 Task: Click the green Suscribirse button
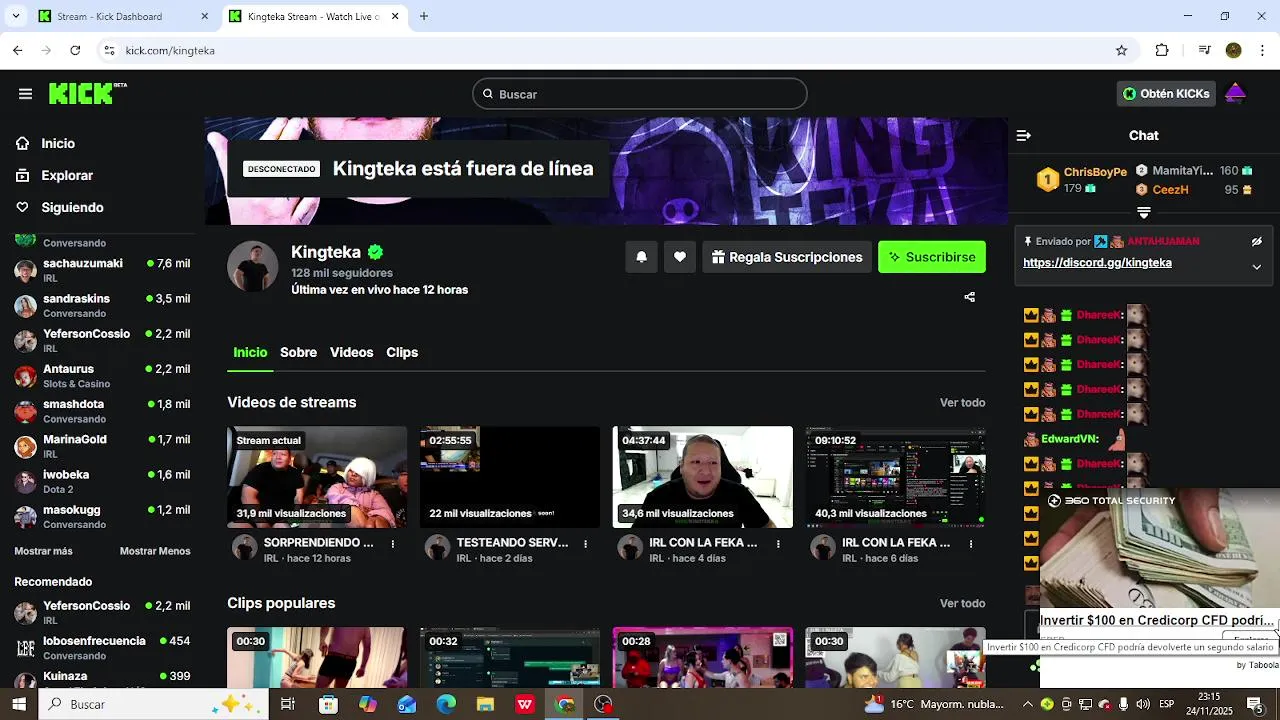(x=932, y=257)
